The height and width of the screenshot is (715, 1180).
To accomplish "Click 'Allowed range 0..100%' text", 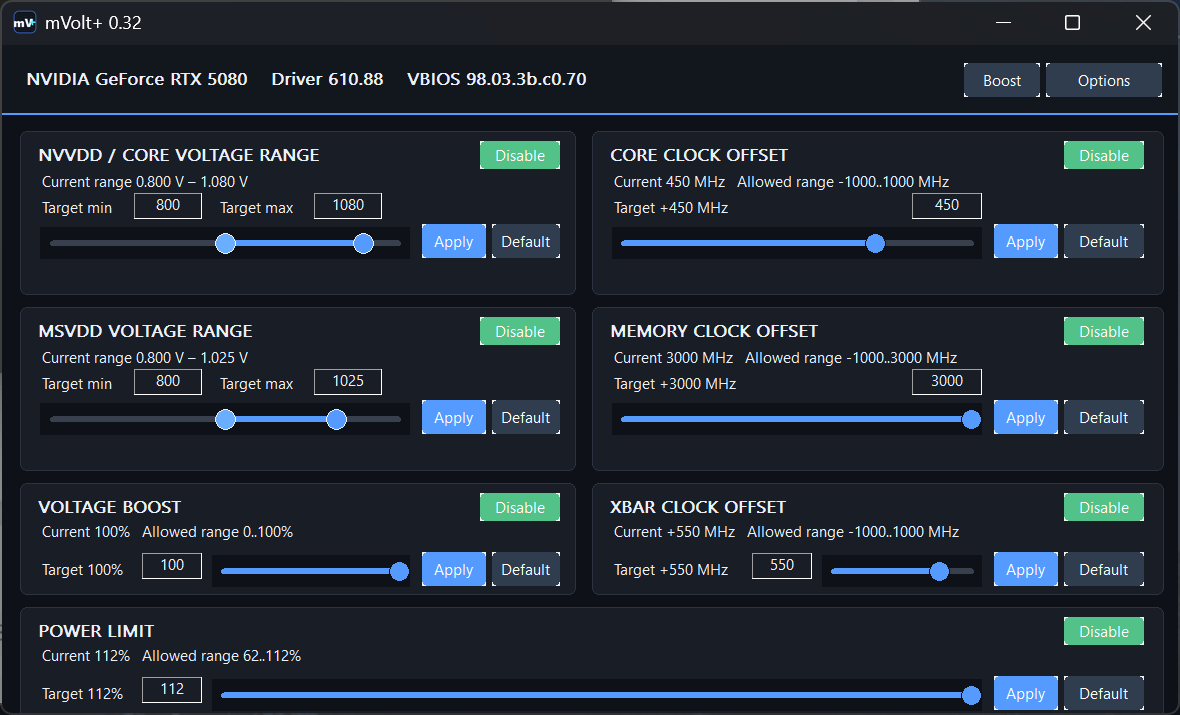I will coord(217,531).
